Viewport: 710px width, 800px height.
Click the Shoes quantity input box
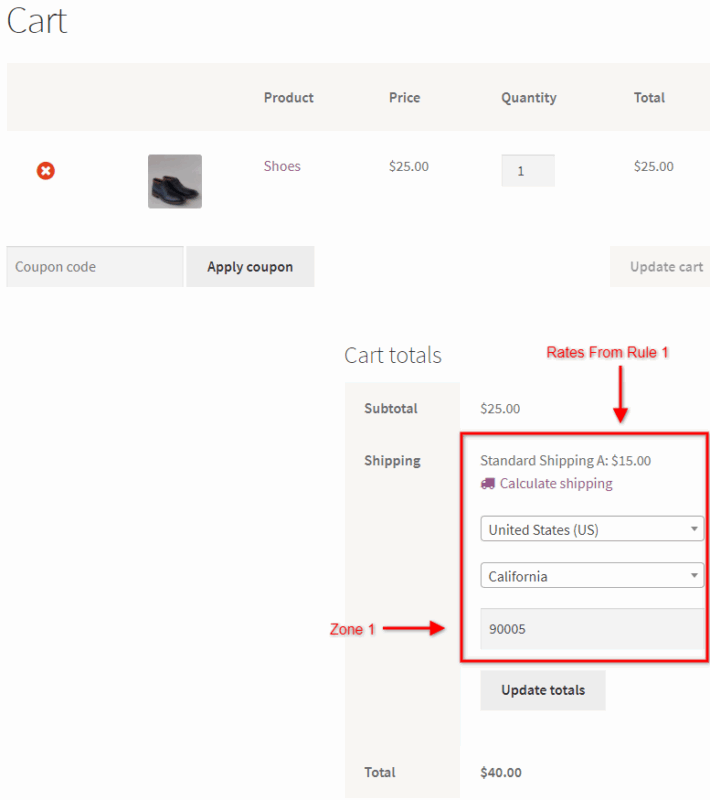pos(527,171)
